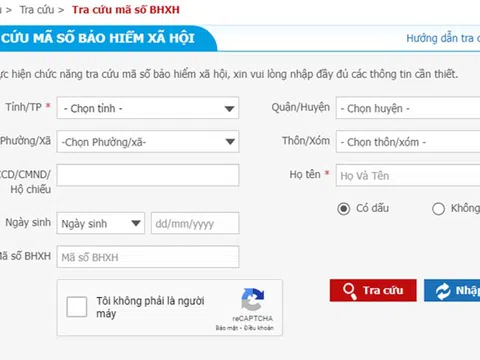Open the Tỉnh/TP province dropdown
This screenshot has width=480, height=360.
pos(148,108)
